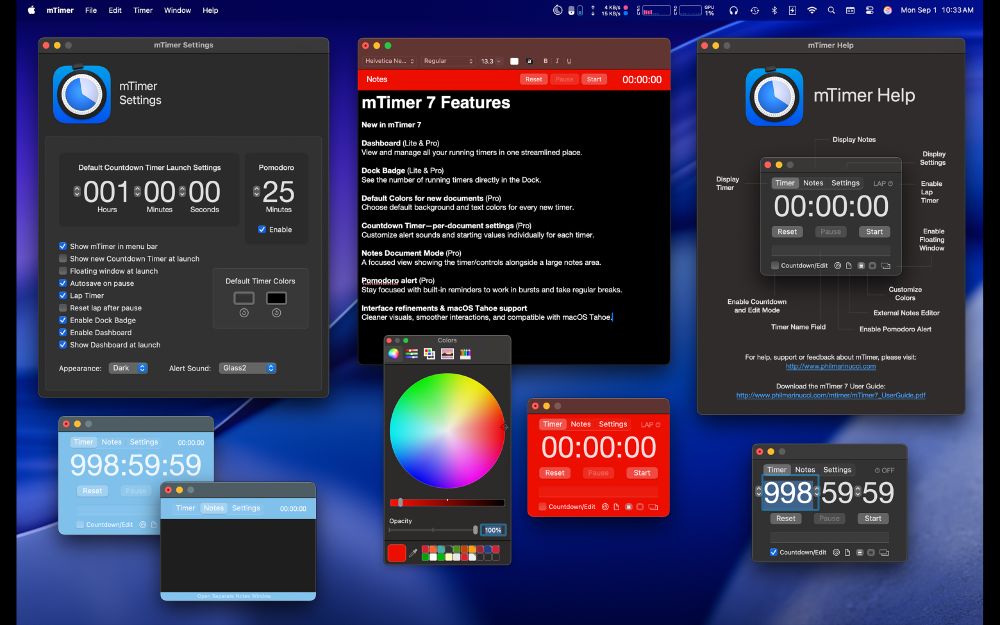The width and height of the screenshot is (1000, 625).
Task: Open Control Center in menu bar
Action: click(869, 10)
